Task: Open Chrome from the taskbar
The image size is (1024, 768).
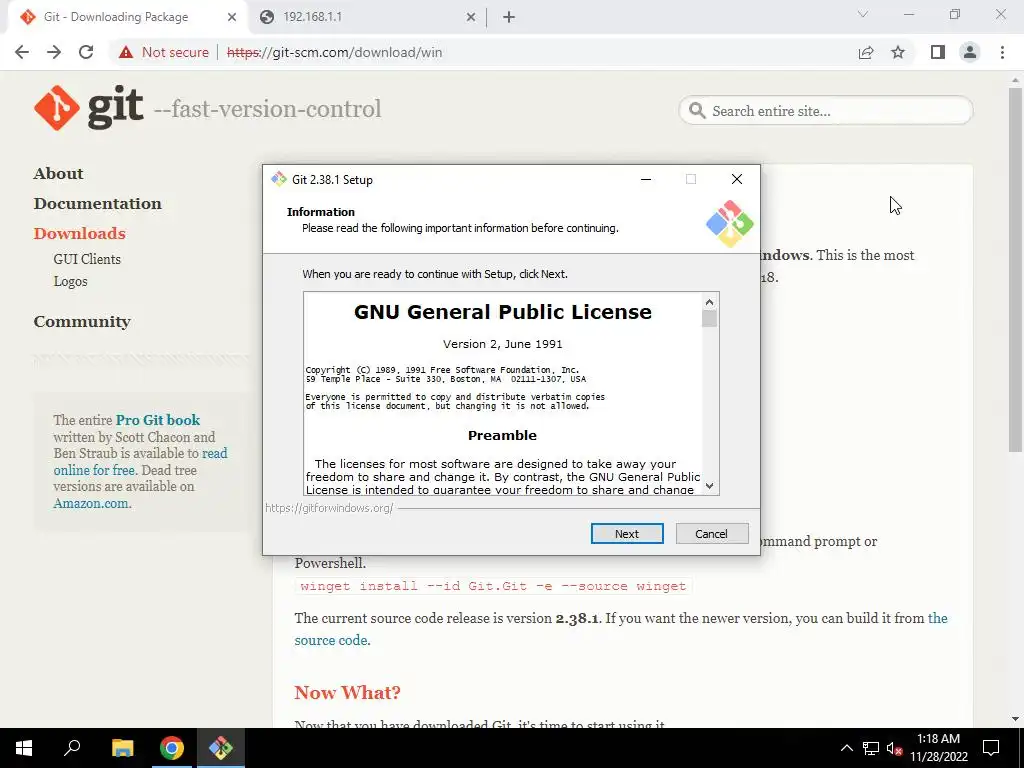Action: (x=172, y=748)
